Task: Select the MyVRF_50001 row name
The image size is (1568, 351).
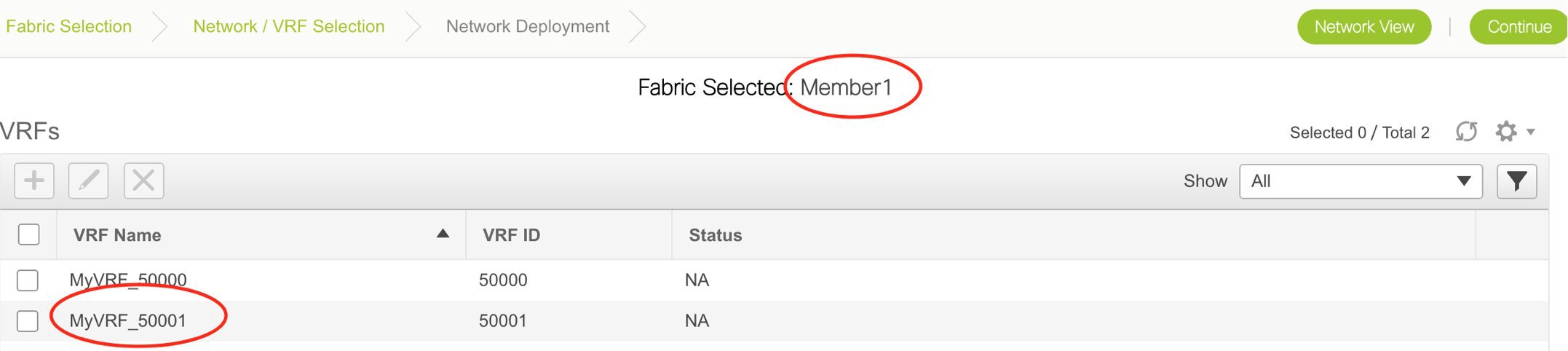Action: (128, 321)
